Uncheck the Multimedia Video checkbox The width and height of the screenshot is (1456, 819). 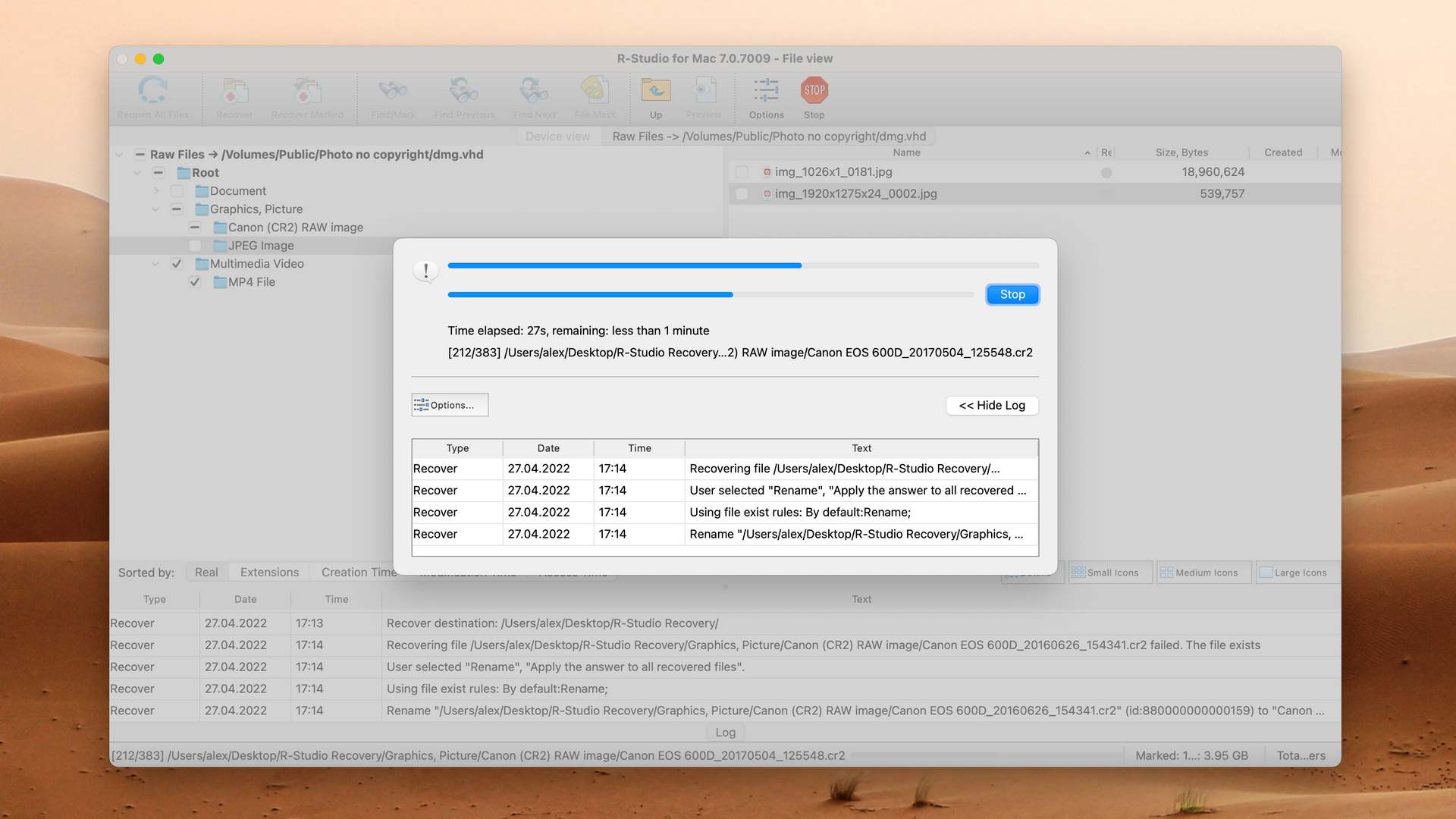click(x=177, y=264)
